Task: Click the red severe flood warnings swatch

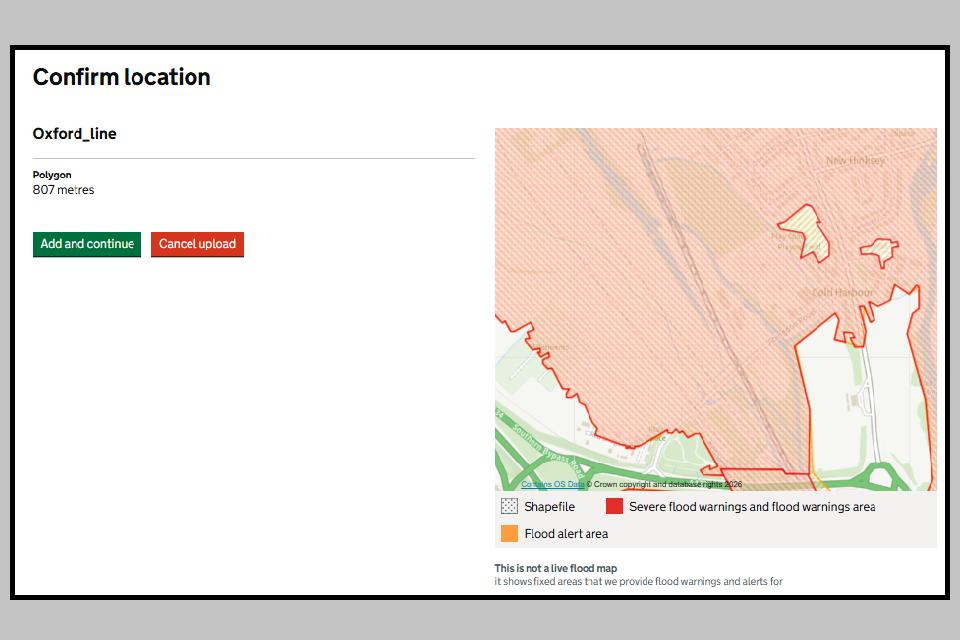Action: pos(614,507)
